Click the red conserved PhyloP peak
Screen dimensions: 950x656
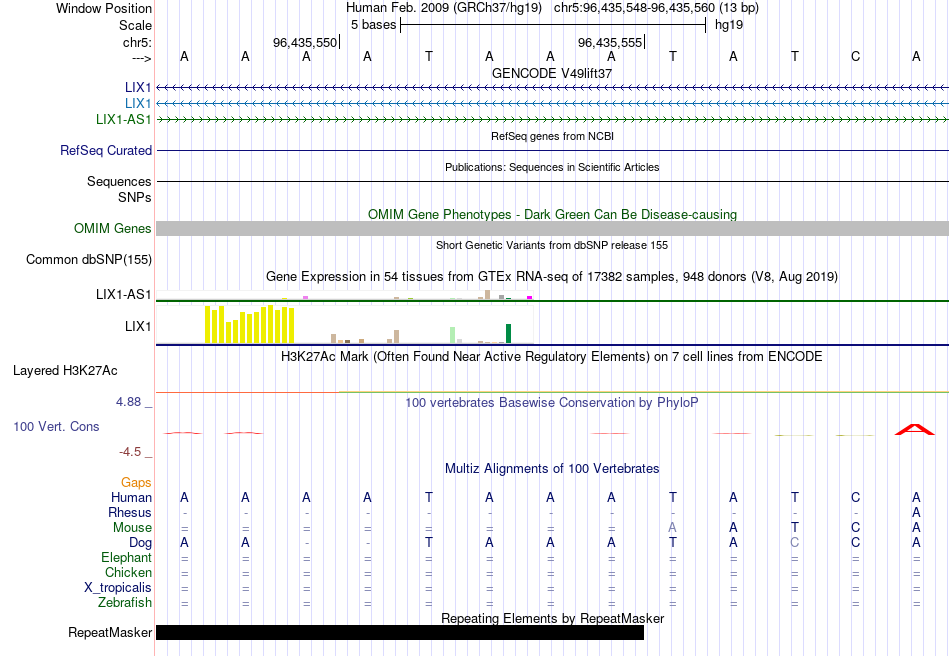coord(915,429)
